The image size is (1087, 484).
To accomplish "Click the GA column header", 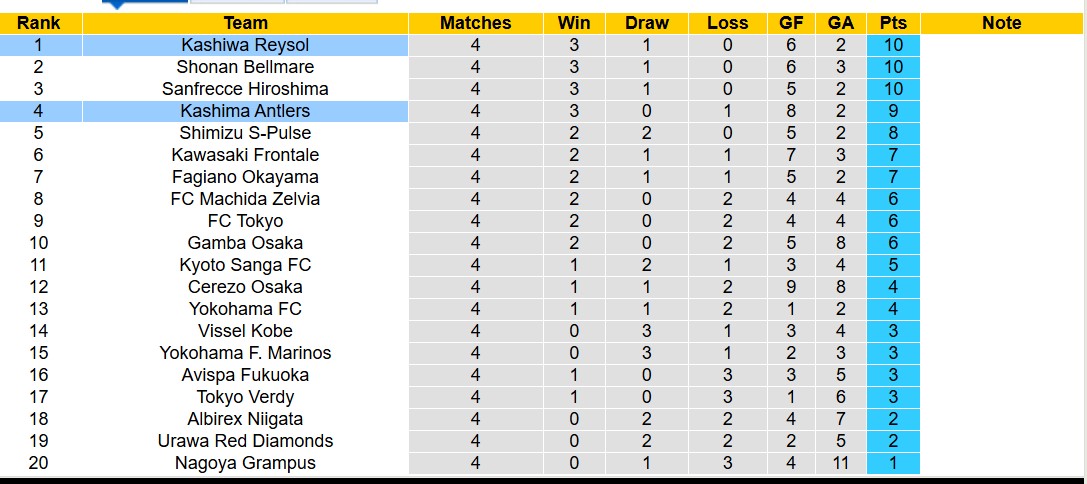I will [x=840, y=23].
